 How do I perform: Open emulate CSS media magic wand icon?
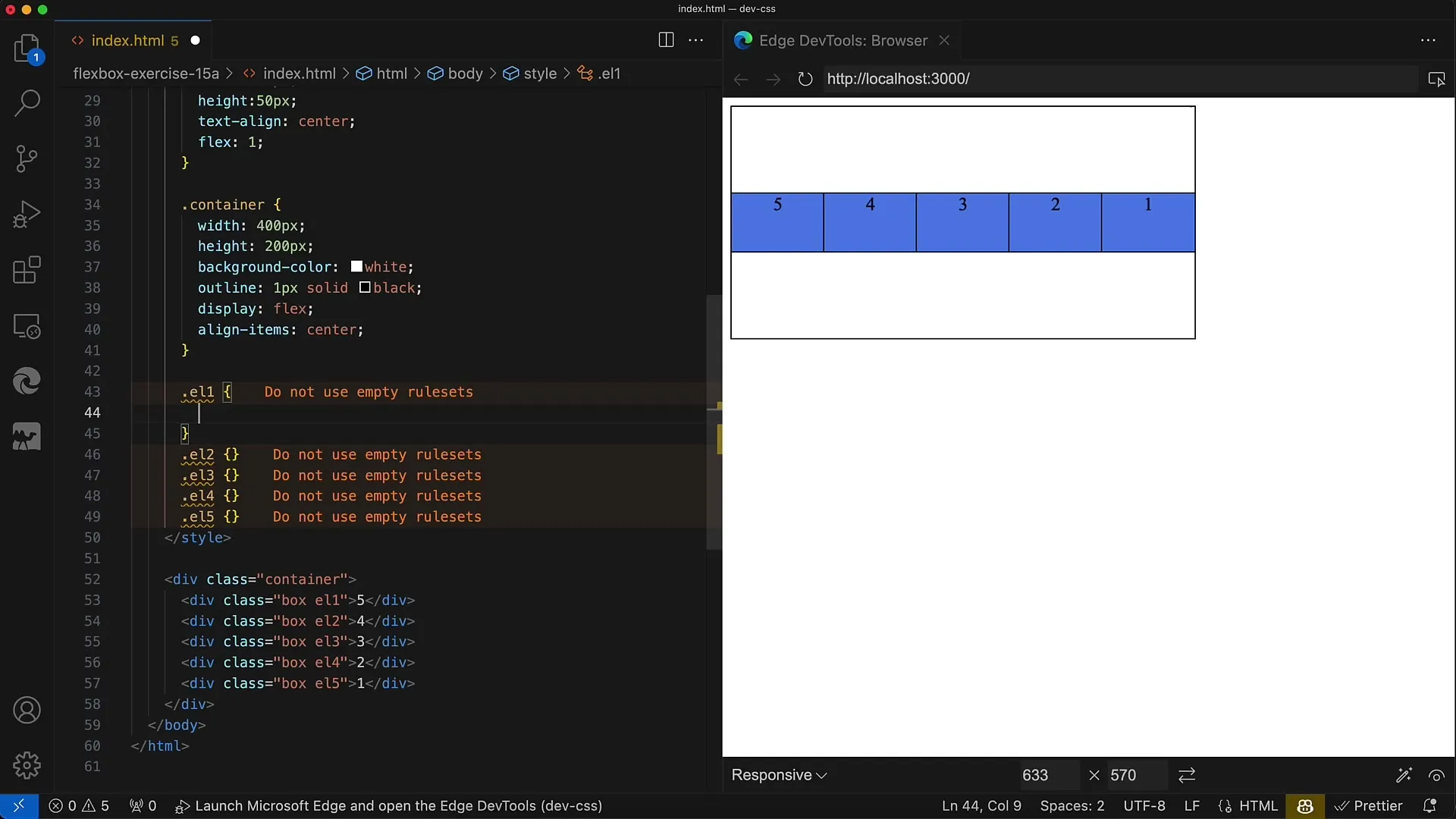pyautogui.click(x=1404, y=775)
